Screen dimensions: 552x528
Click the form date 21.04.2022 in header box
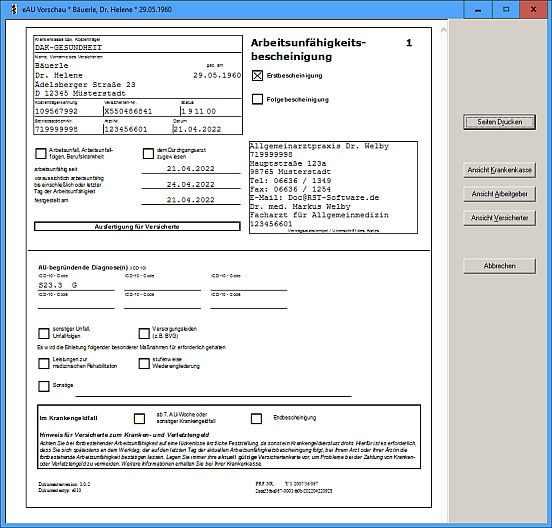(197, 129)
